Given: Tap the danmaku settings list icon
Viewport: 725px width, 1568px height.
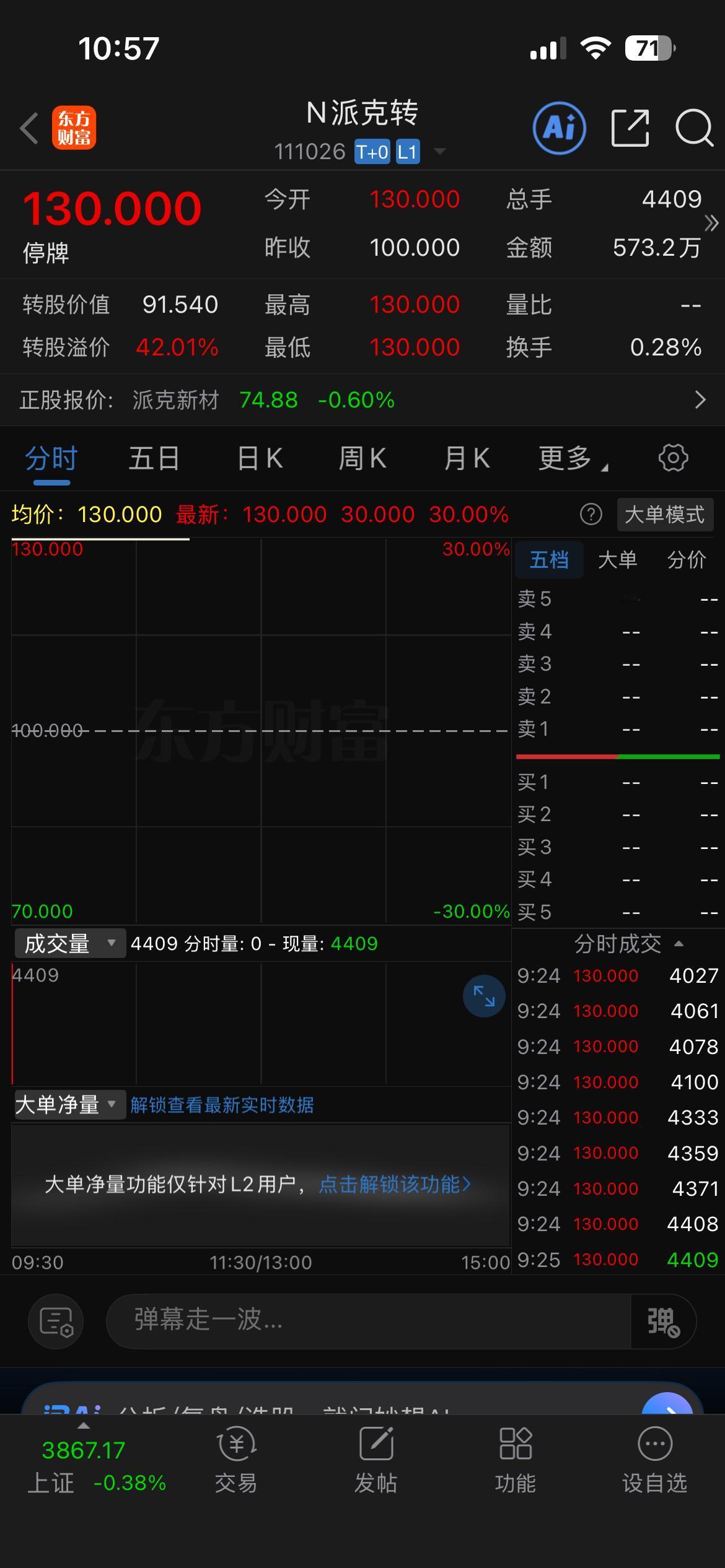Looking at the screenshot, I should (x=56, y=1321).
